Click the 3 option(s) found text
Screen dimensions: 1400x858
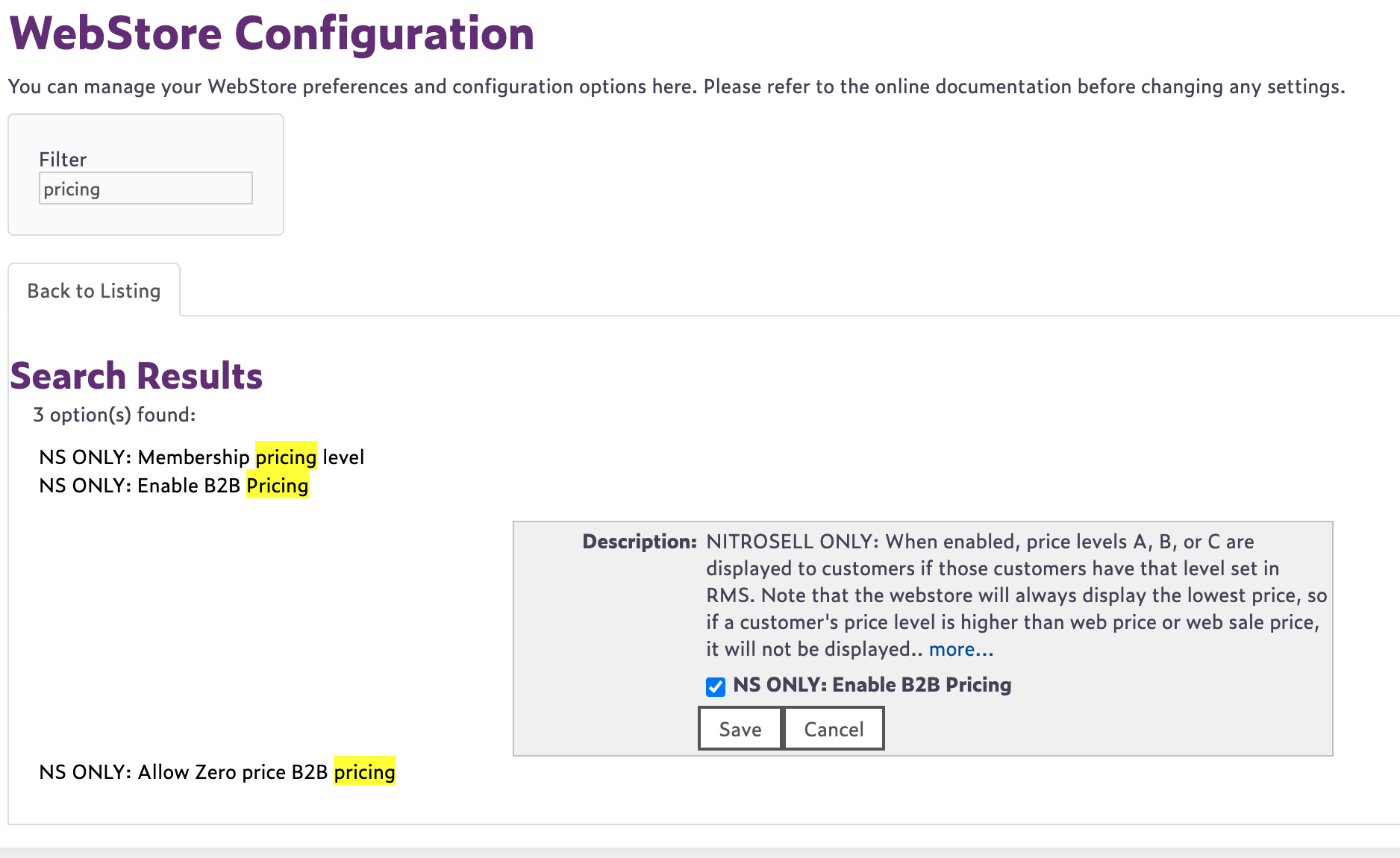click(115, 415)
